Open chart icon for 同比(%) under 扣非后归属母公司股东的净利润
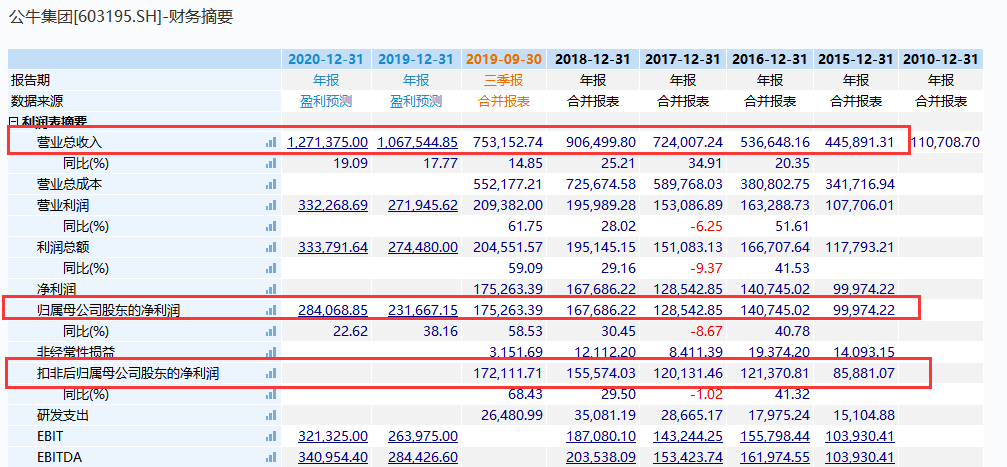Image resolution: width=1007 pixels, height=467 pixels. pyautogui.click(x=271, y=394)
